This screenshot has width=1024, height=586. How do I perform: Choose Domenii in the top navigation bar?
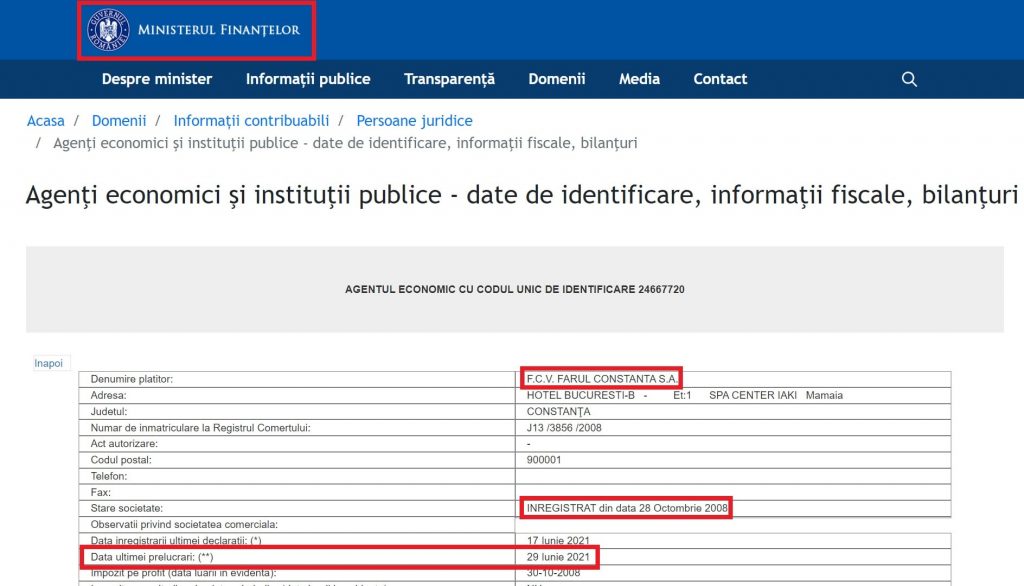pyautogui.click(x=557, y=79)
